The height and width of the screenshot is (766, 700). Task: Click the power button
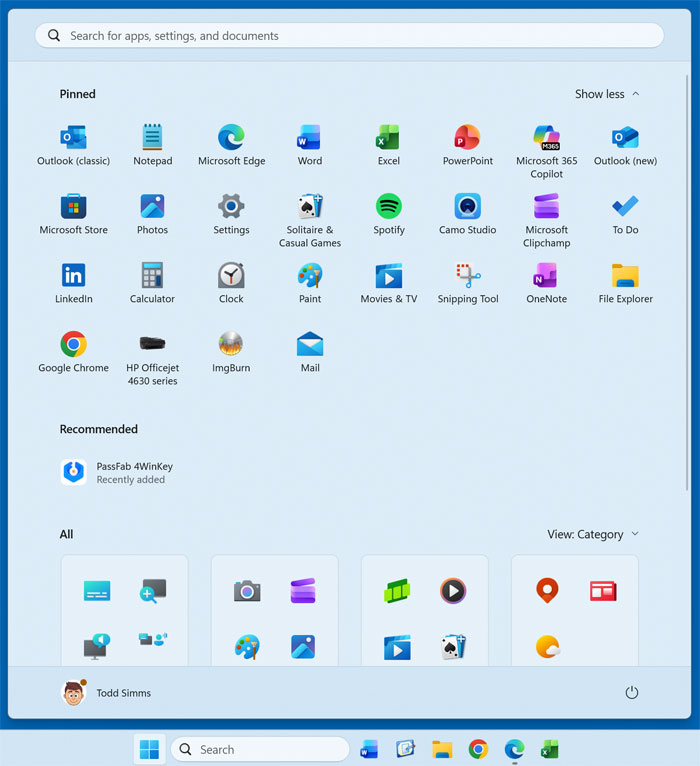pos(632,693)
